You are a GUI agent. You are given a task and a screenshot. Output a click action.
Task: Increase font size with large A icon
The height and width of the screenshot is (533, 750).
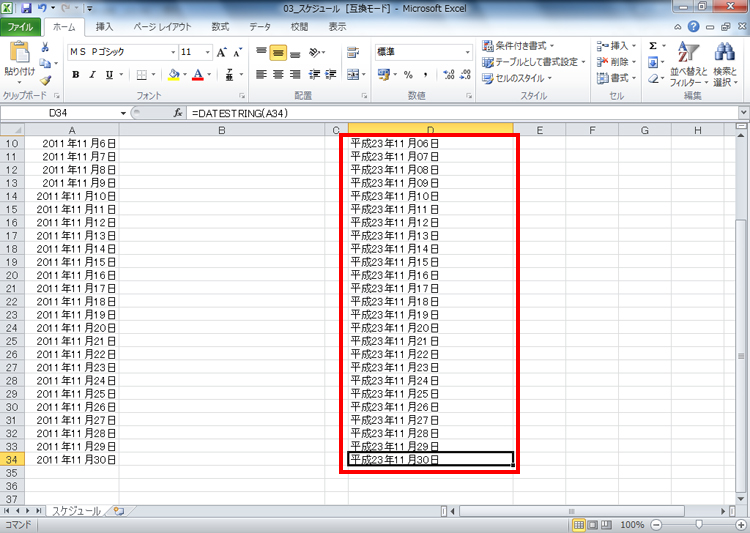click(x=221, y=52)
